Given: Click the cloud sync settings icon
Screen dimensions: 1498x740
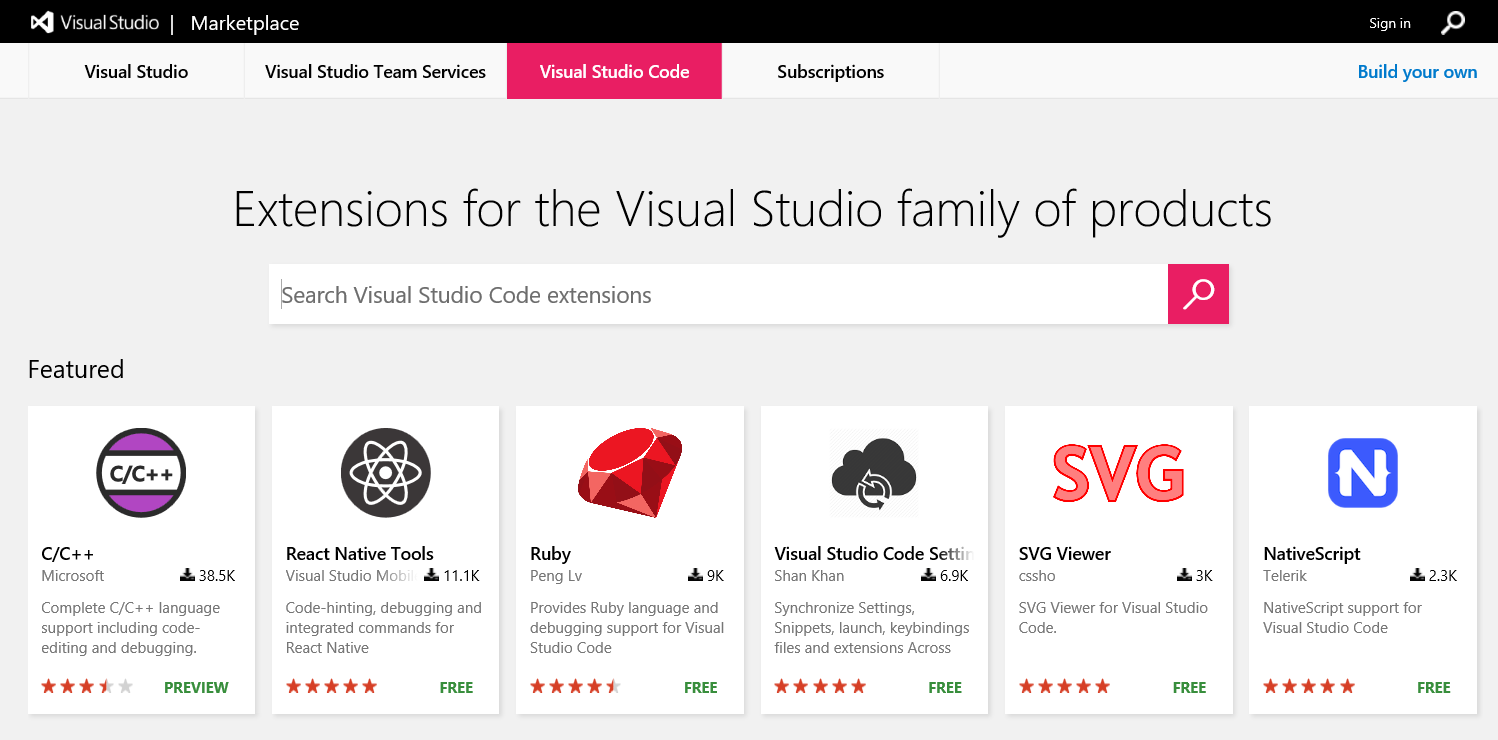Looking at the screenshot, I should point(874,473).
